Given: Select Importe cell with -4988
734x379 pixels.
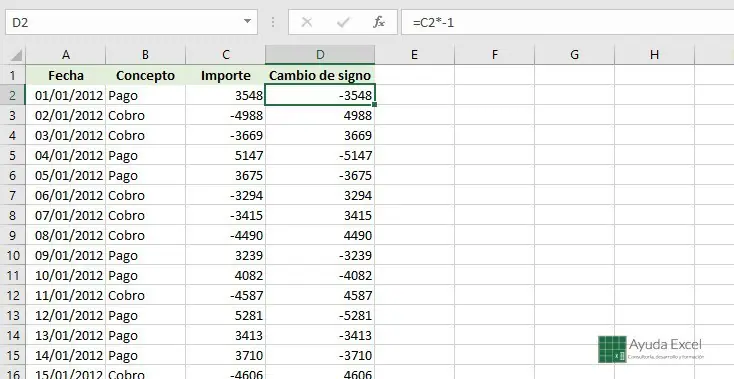Looking at the screenshot, I should click(226, 115).
